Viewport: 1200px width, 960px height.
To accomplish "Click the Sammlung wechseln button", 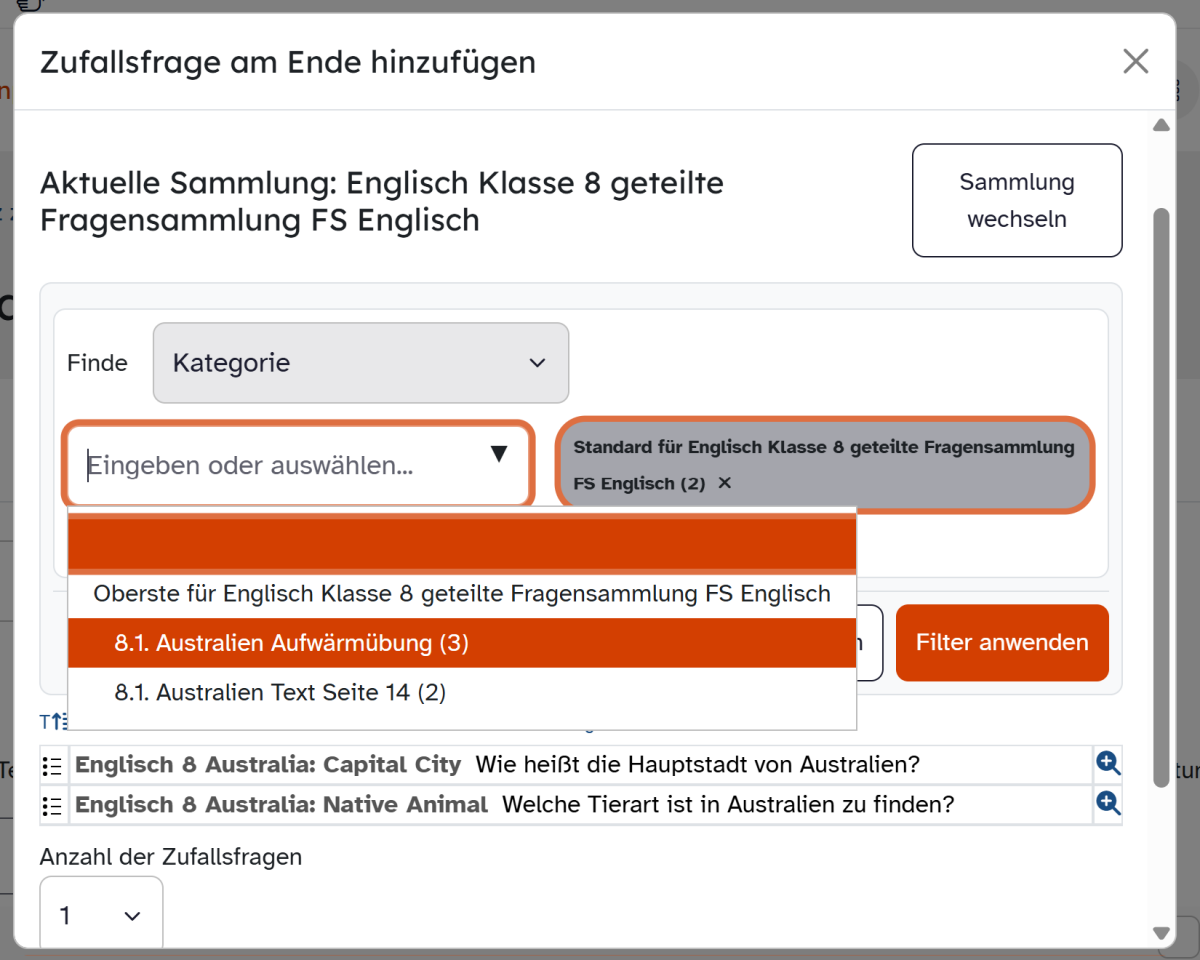I will coord(1016,201).
